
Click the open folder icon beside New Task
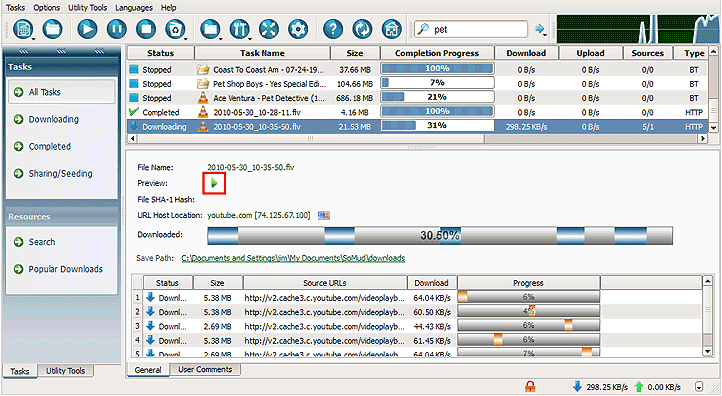pyautogui.click(x=52, y=29)
